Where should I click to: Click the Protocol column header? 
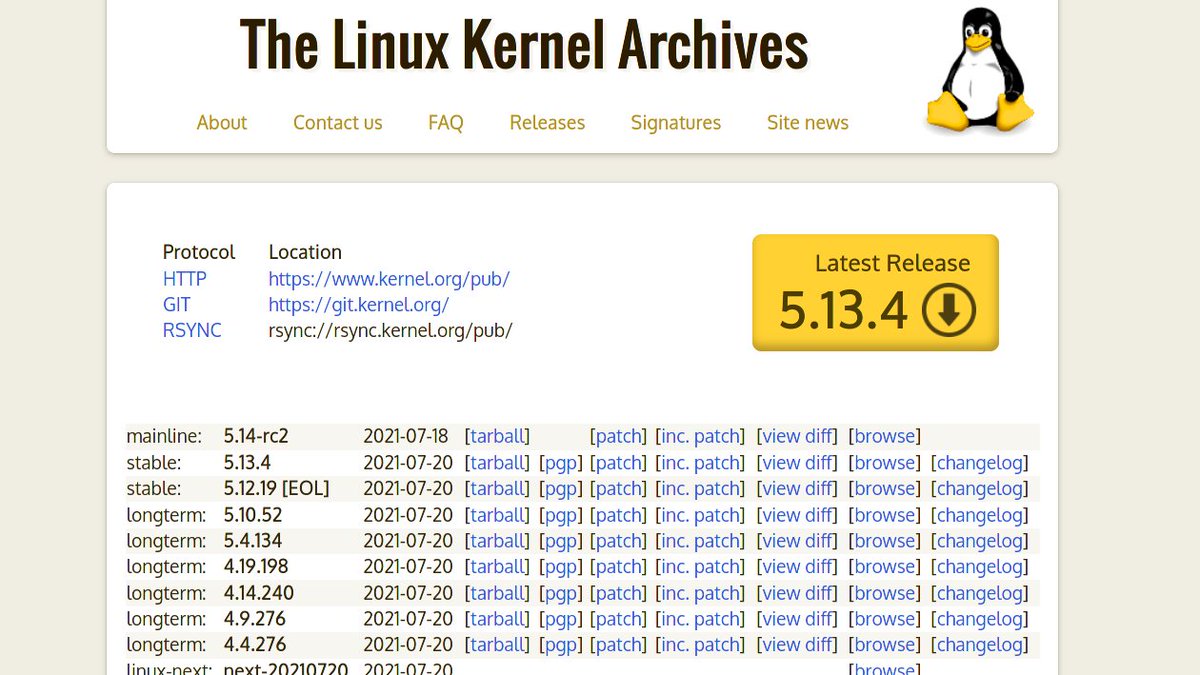pos(199,252)
